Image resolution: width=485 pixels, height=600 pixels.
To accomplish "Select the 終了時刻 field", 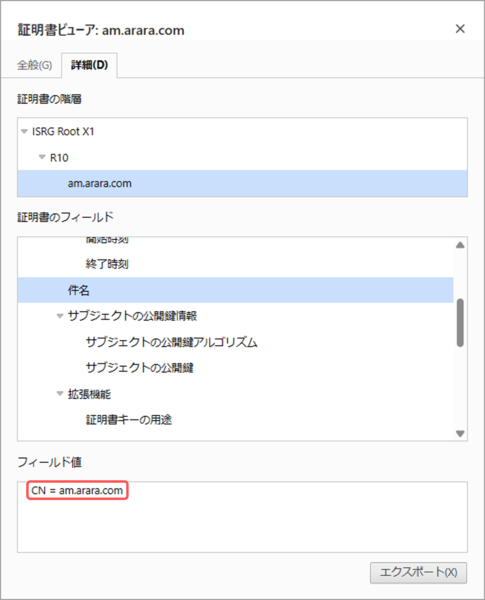I will click(x=107, y=264).
